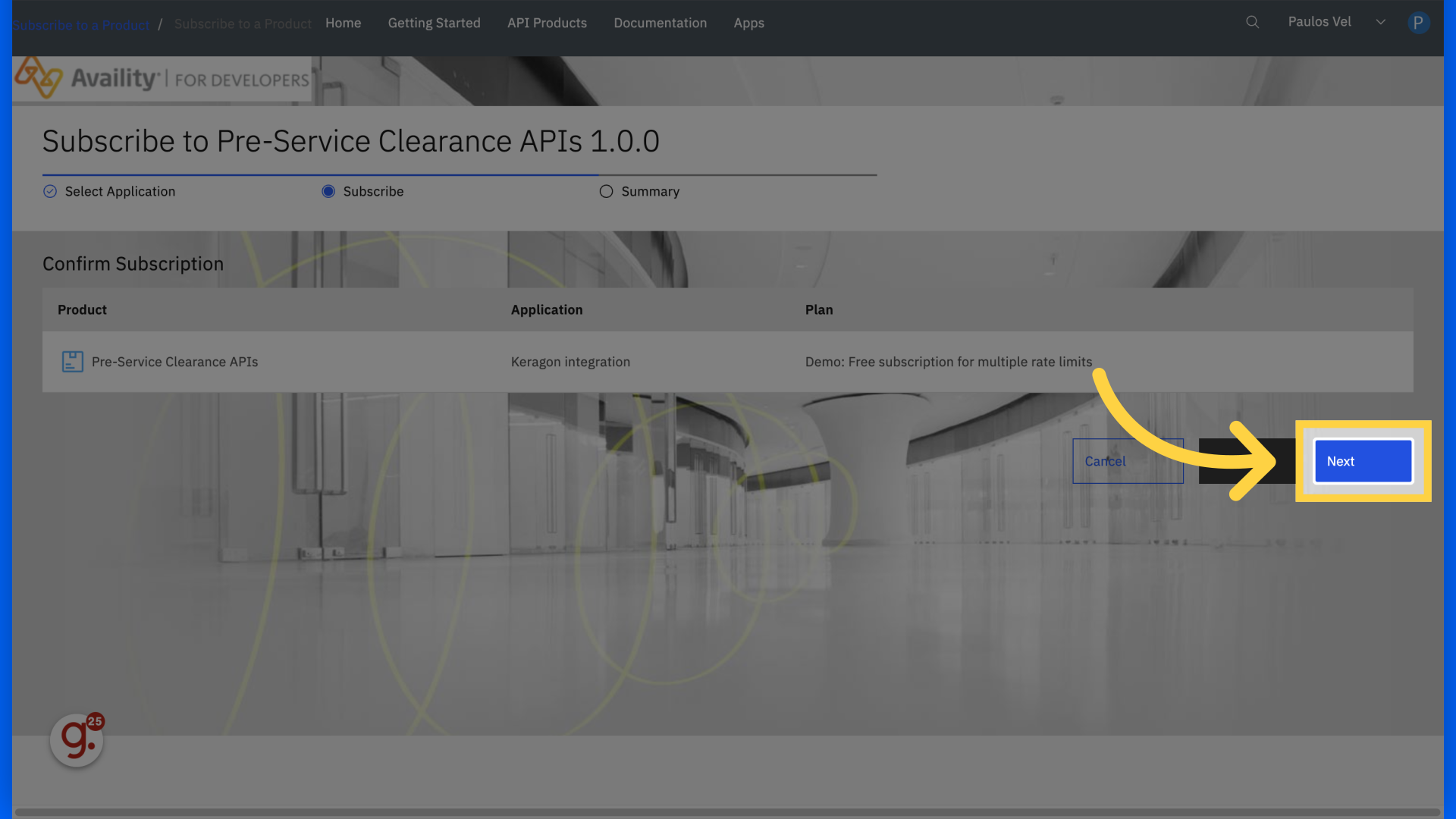1456x819 pixels.
Task: Expand the Paulos Vel account chevron
Action: [x=1380, y=22]
